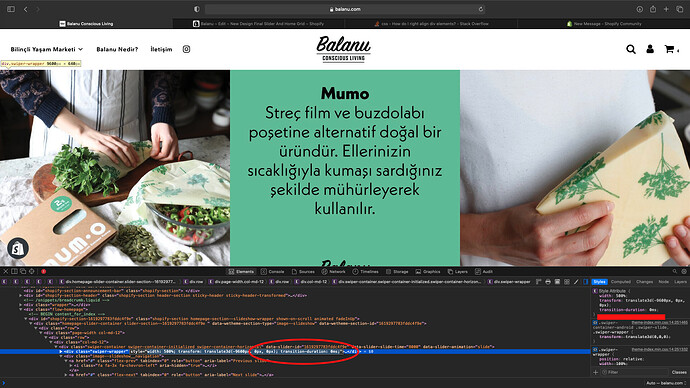Switch to Computed sidebar tab
Viewport: 690px width, 388px height.
[620, 282]
